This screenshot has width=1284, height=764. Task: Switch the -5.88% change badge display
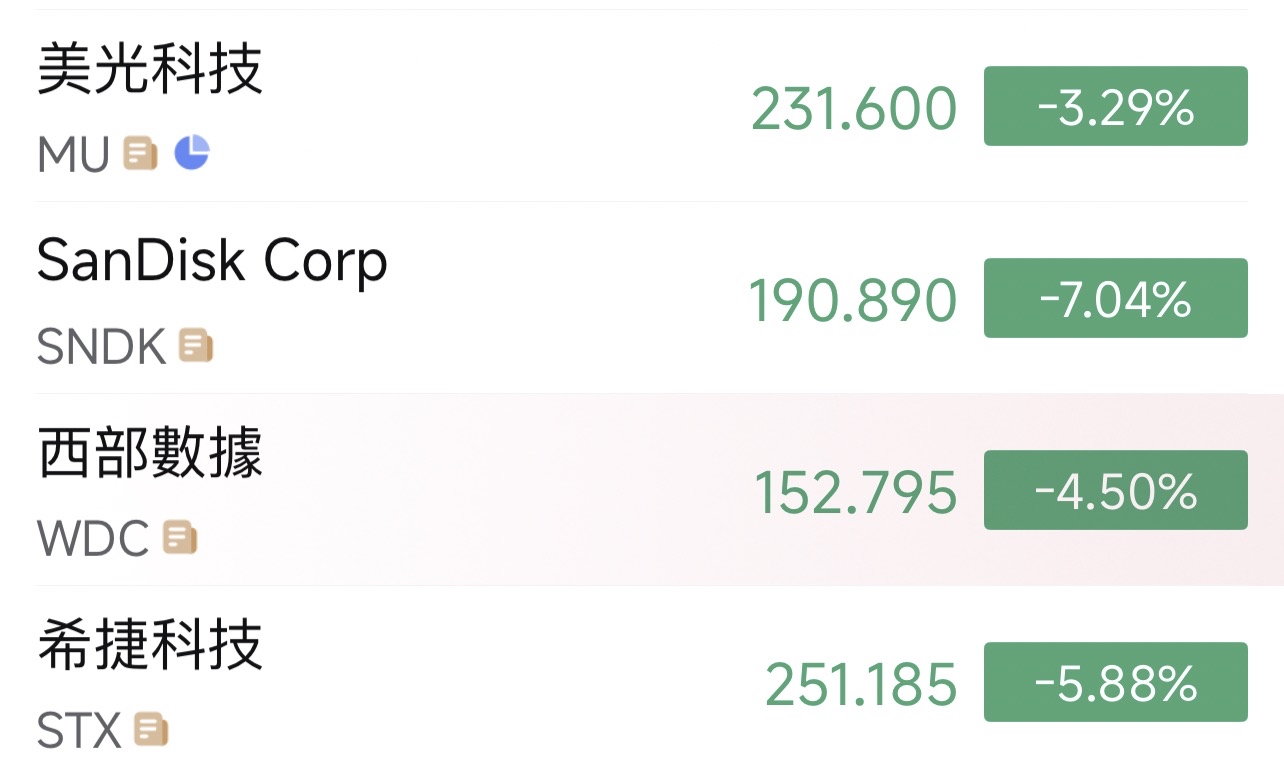[x=1116, y=682]
